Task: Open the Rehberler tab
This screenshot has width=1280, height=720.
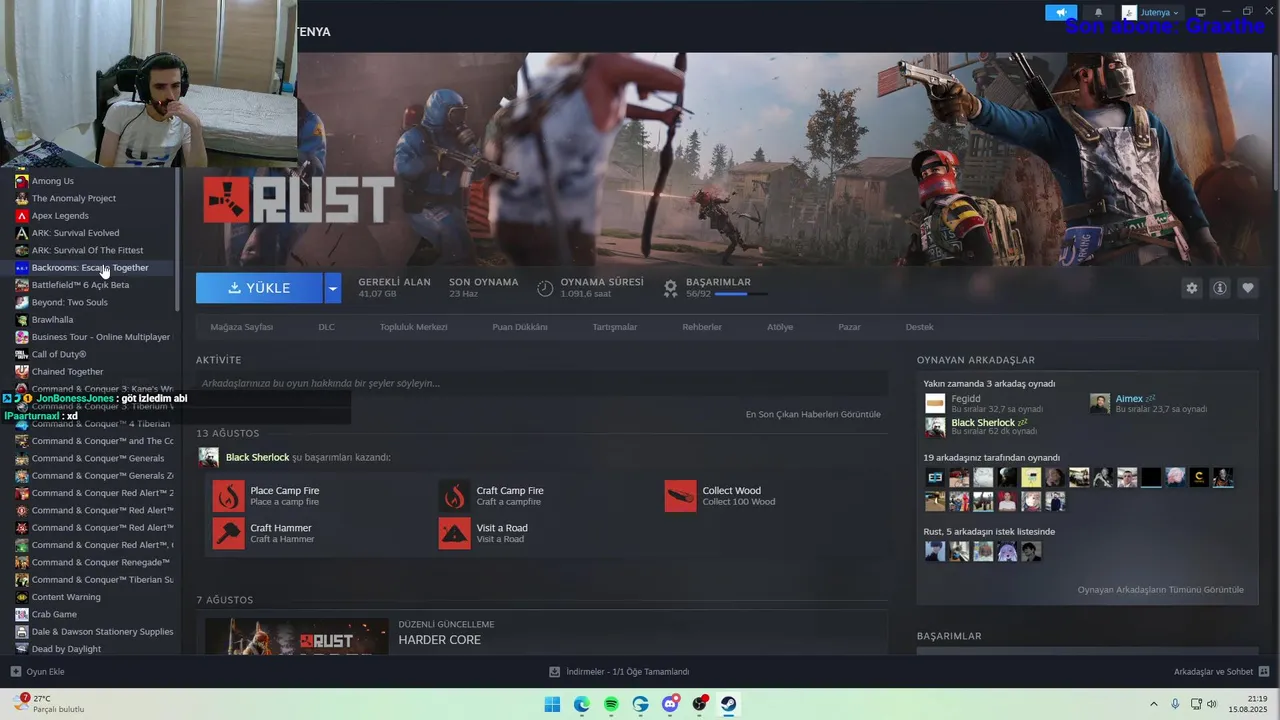Action: [x=702, y=327]
